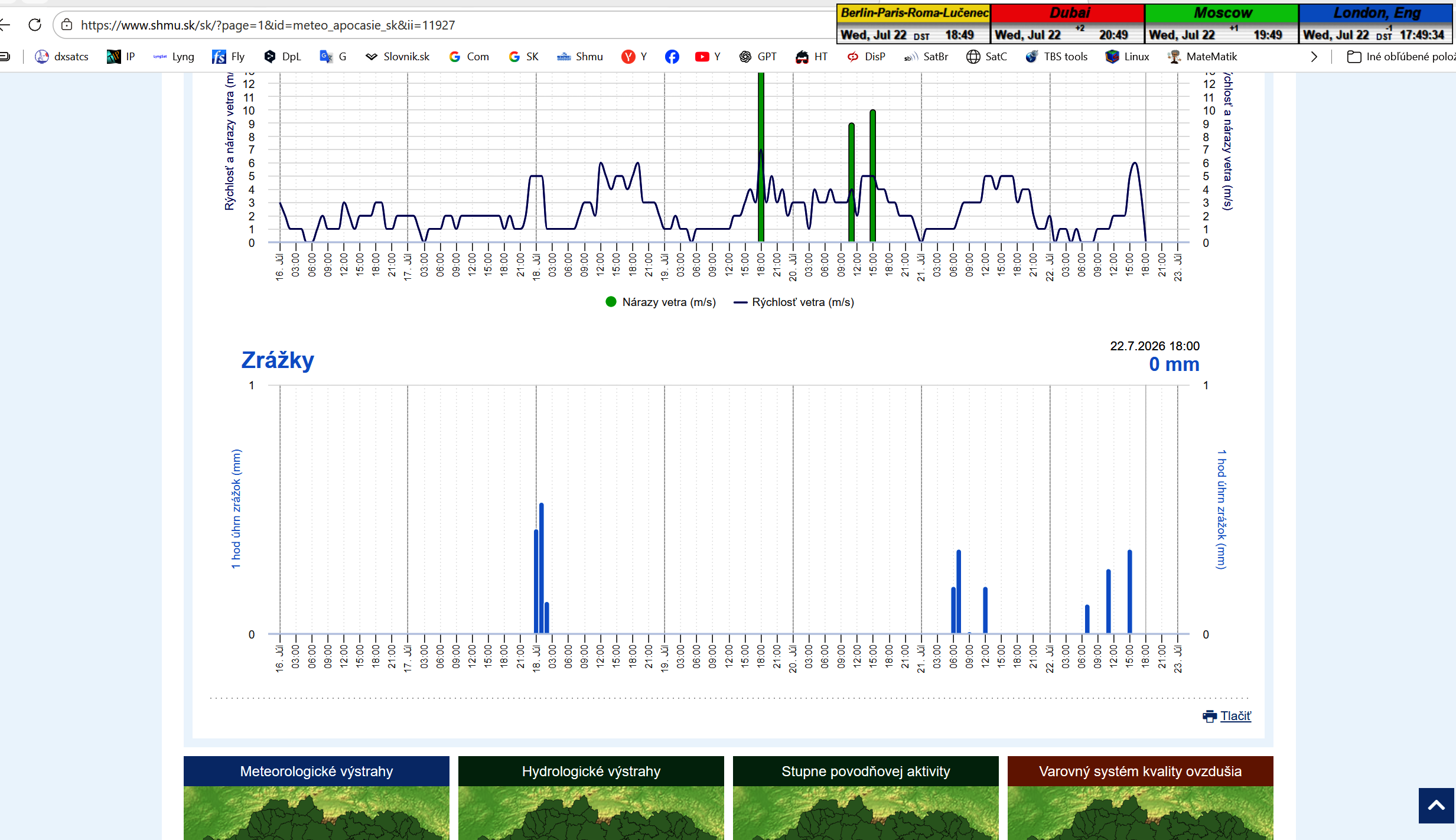1456x840 pixels.
Task: Open the Iné obľúbené položky folder
Action: (1401, 57)
